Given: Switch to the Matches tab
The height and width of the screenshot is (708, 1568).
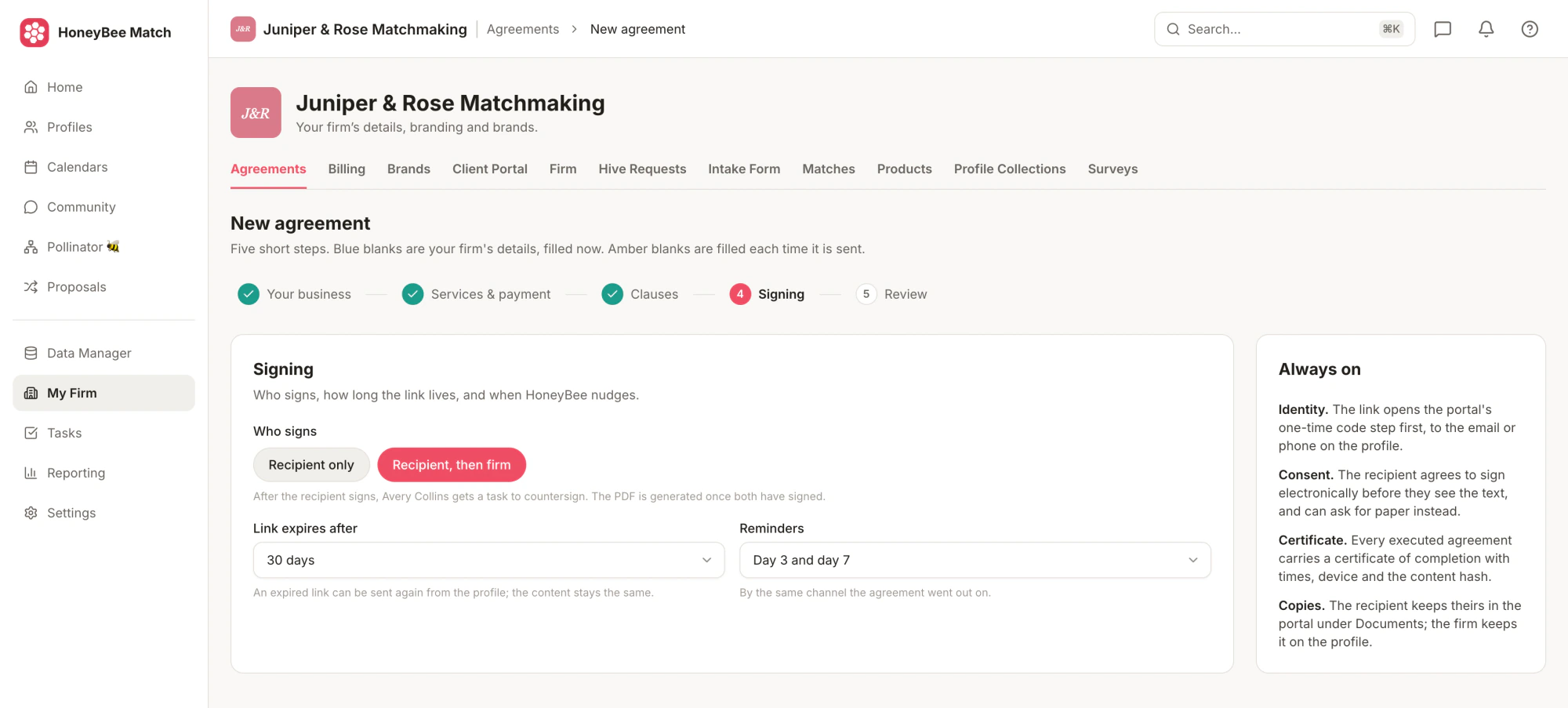Looking at the screenshot, I should coord(829,169).
